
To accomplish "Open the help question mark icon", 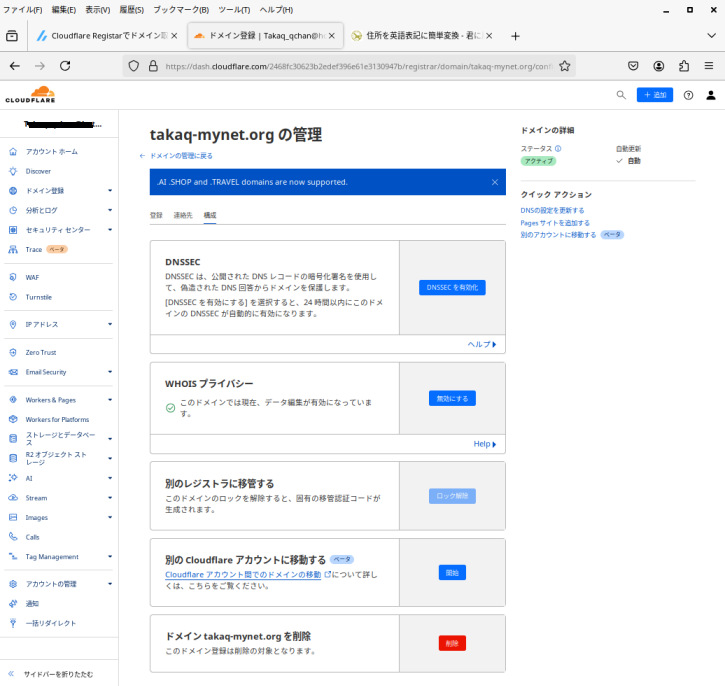I will (x=688, y=95).
